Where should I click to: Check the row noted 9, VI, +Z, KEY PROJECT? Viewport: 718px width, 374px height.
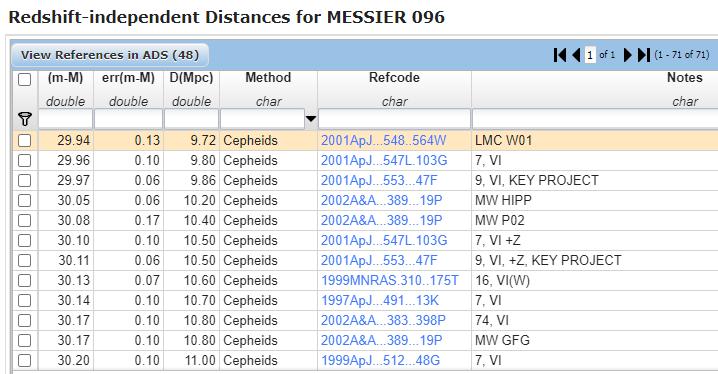pos(24,260)
